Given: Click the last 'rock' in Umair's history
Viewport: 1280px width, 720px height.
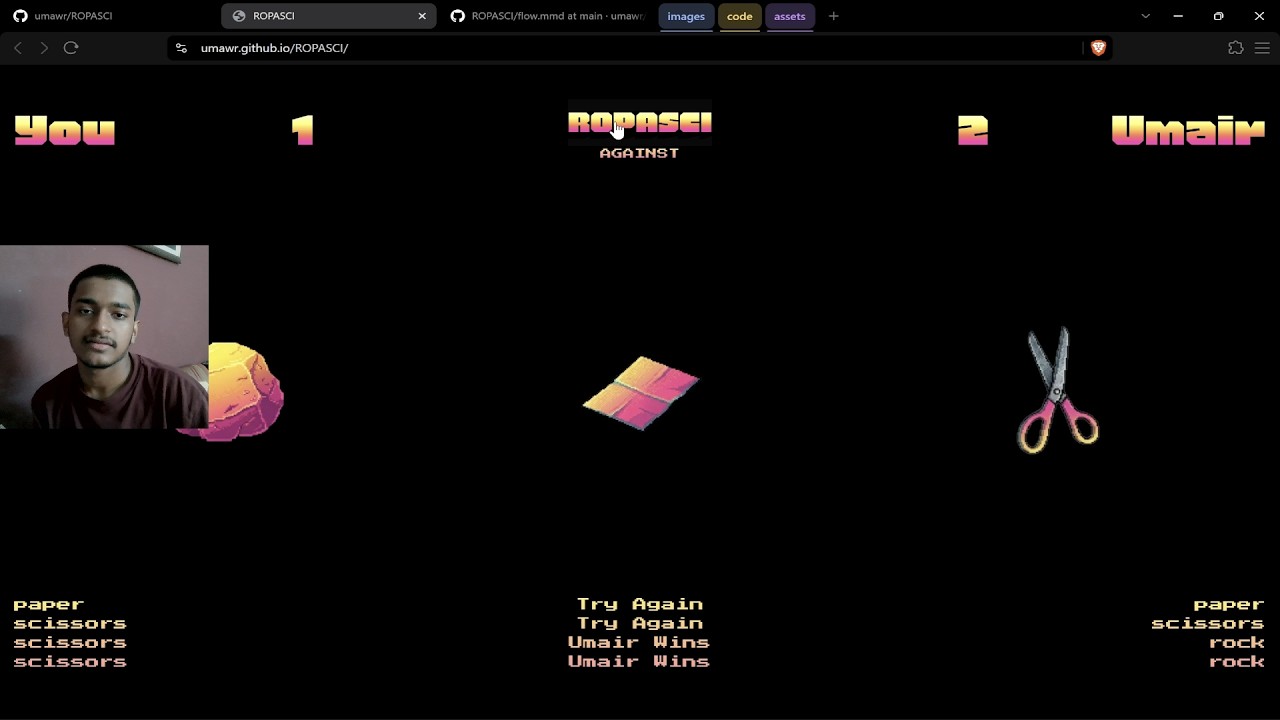Looking at the screenshot, I should [x=1237, y=661].
